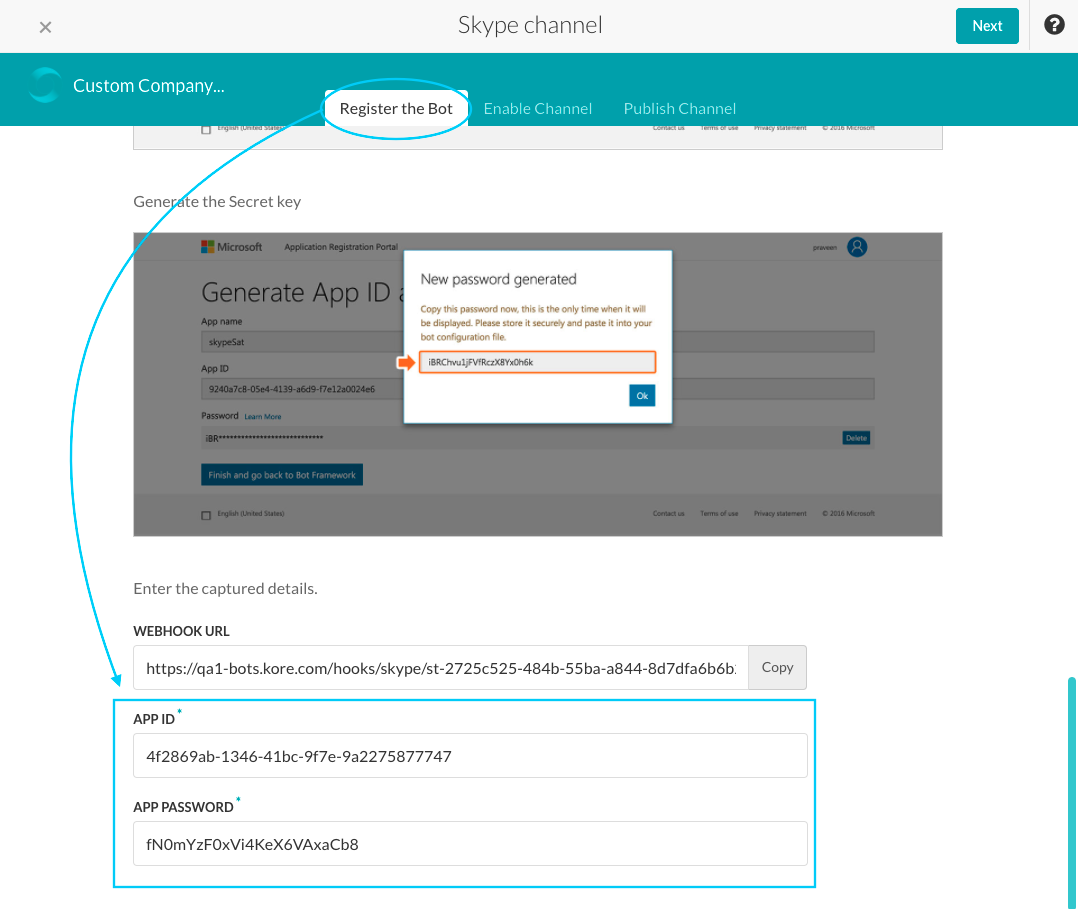Click the WEBHOOK URL text field
The width and height of the screenshot is (1078, 909).
pyautogui.click(x=440, y=668)
